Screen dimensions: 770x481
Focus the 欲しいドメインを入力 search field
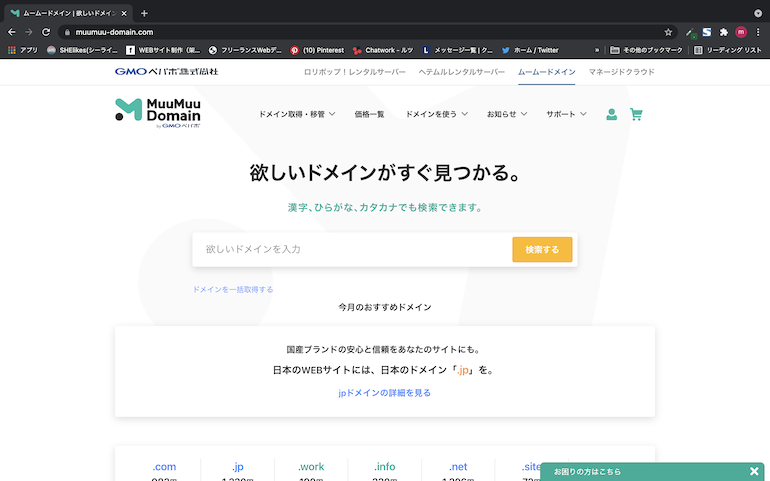click(352, 250)
